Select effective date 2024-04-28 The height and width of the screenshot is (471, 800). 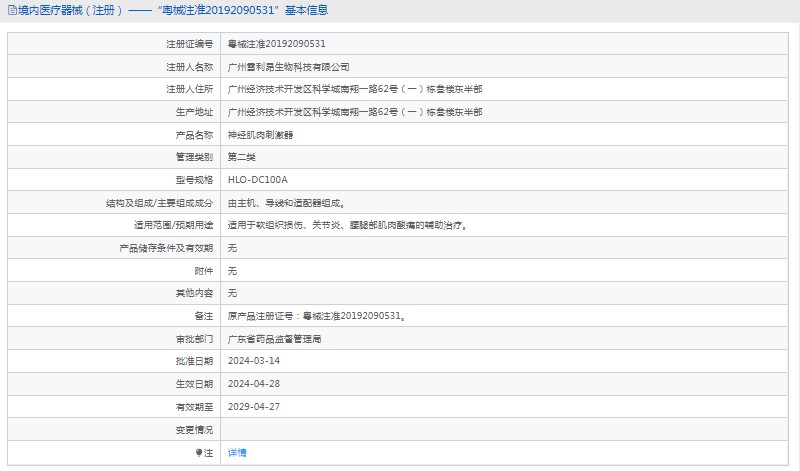254,384
